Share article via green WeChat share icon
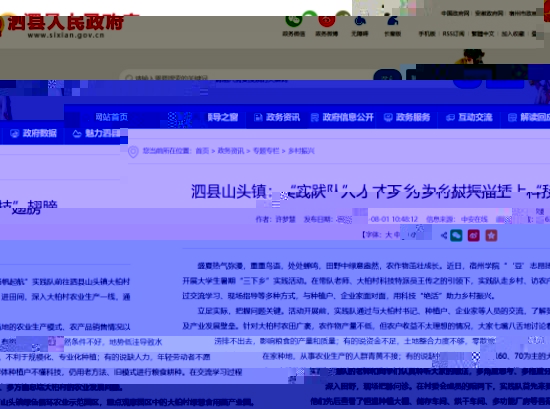The height and width of the screenshot is (409, 550). tap(456, 235)
